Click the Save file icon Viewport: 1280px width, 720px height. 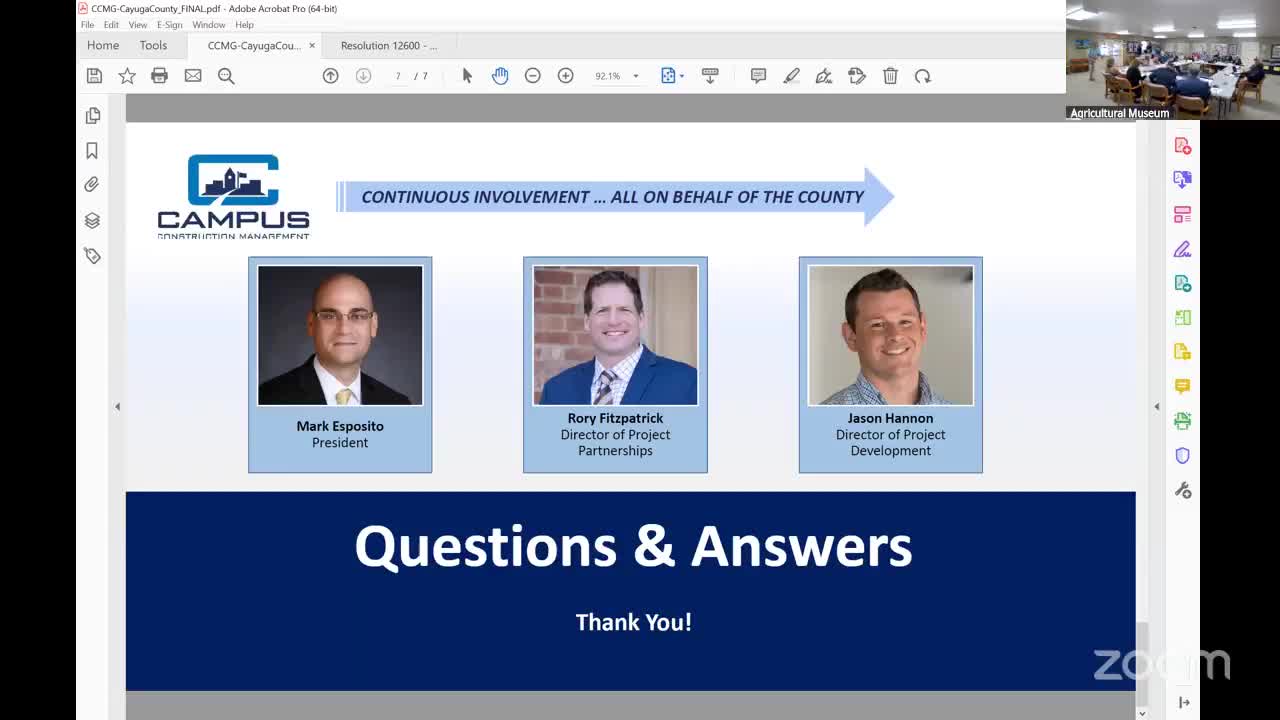[94, 76]
